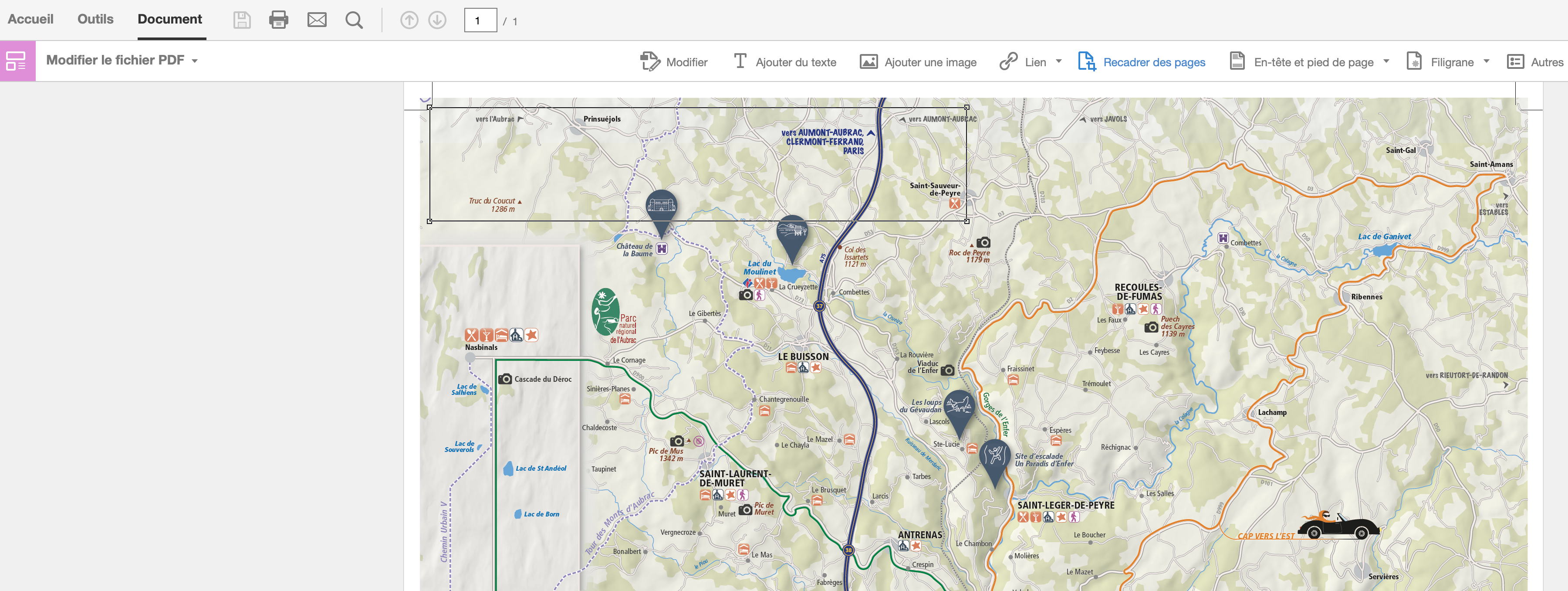Go to next page with down arrow
1568x591 pixels.
pyautogui.click(x=437, y=20)
